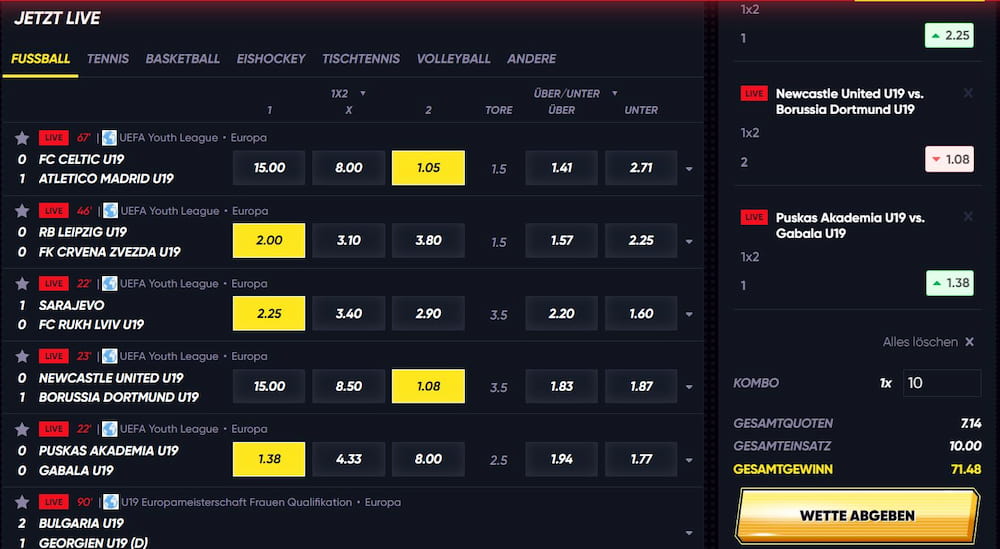Click league globe icon in Sarajevo row
The image size is (1000, 549).
point(110,283)
